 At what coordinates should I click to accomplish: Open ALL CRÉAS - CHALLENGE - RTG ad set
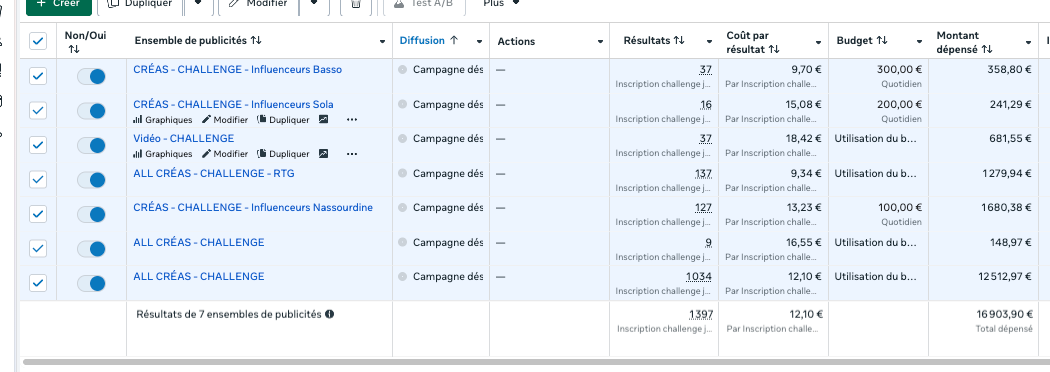(x=214, y=173)
